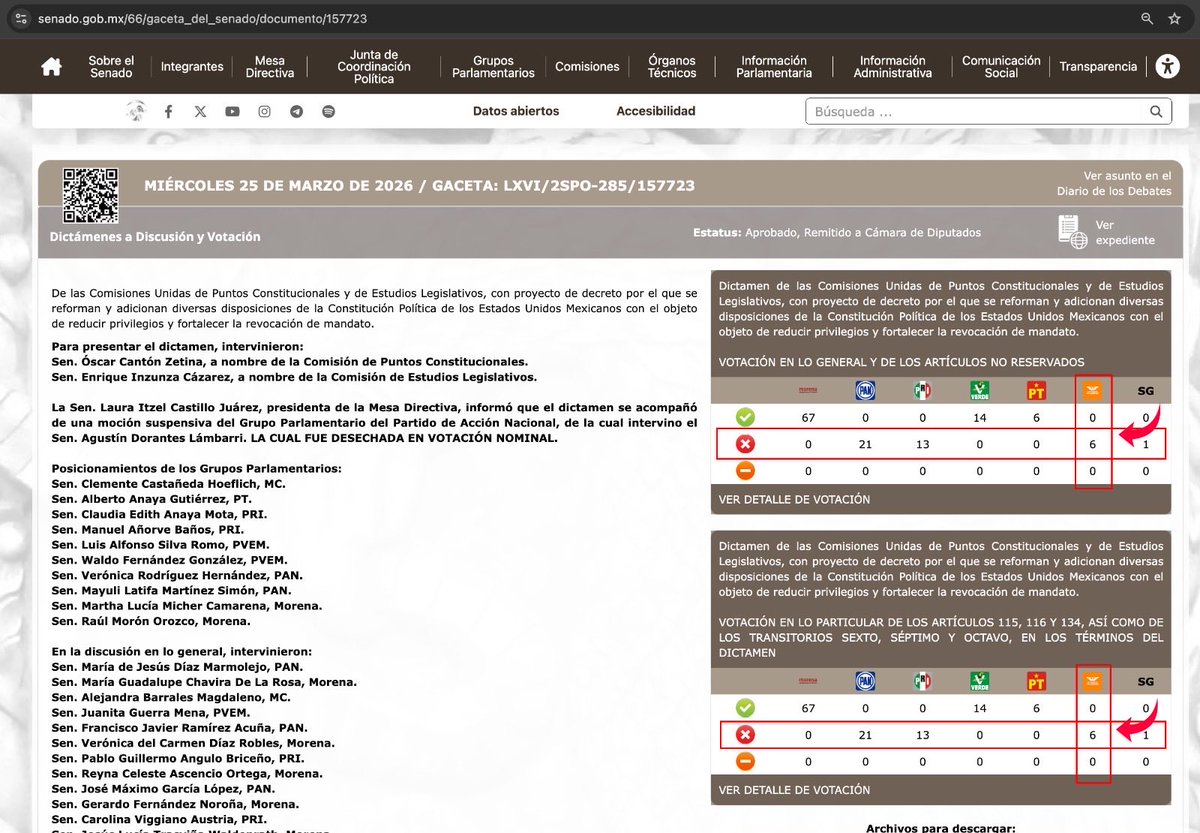Viewport: 1200px width, 833px height.
Task: Click the Morena logo in the general voting table
Action: pyautogui.click(x=808, y=390)
